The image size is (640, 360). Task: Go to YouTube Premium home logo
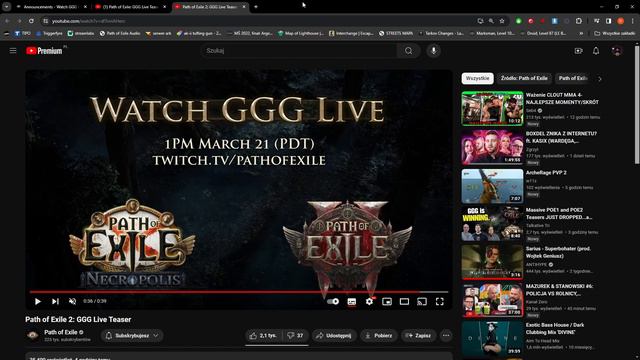44,51
